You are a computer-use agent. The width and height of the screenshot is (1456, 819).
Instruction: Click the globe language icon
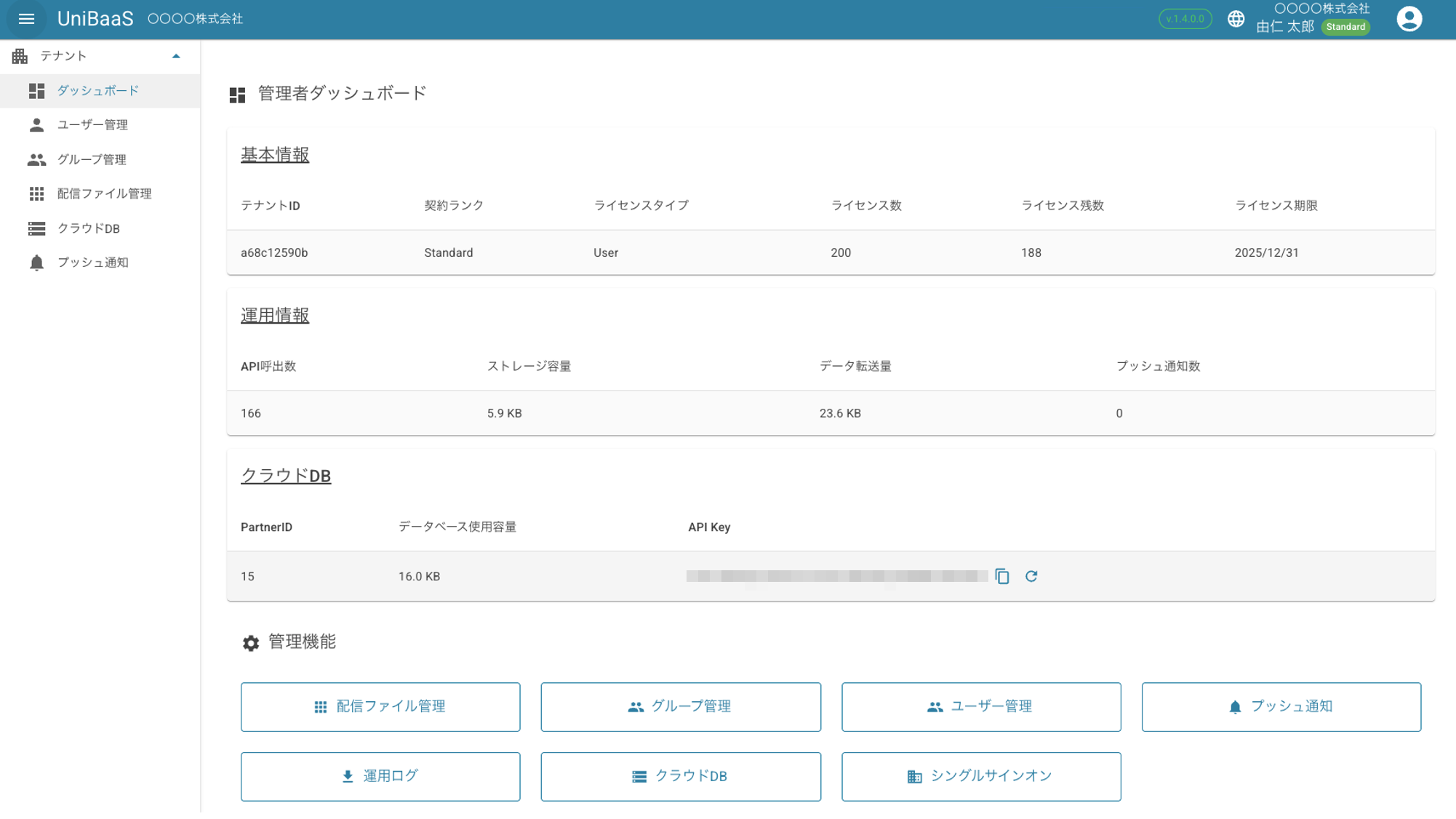click(1236, 20)
